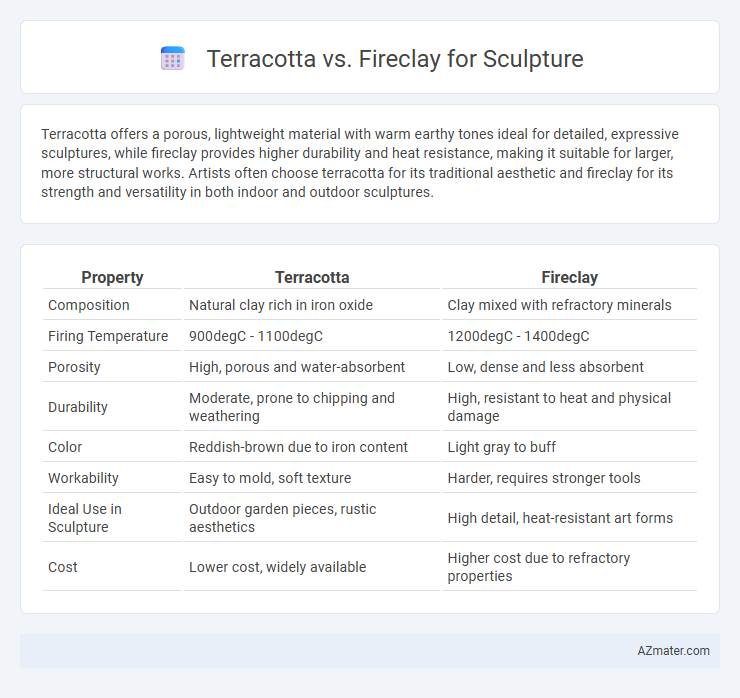Click the Workability row label
This screenshot has width=740, height=698.
tap(83, 478)
